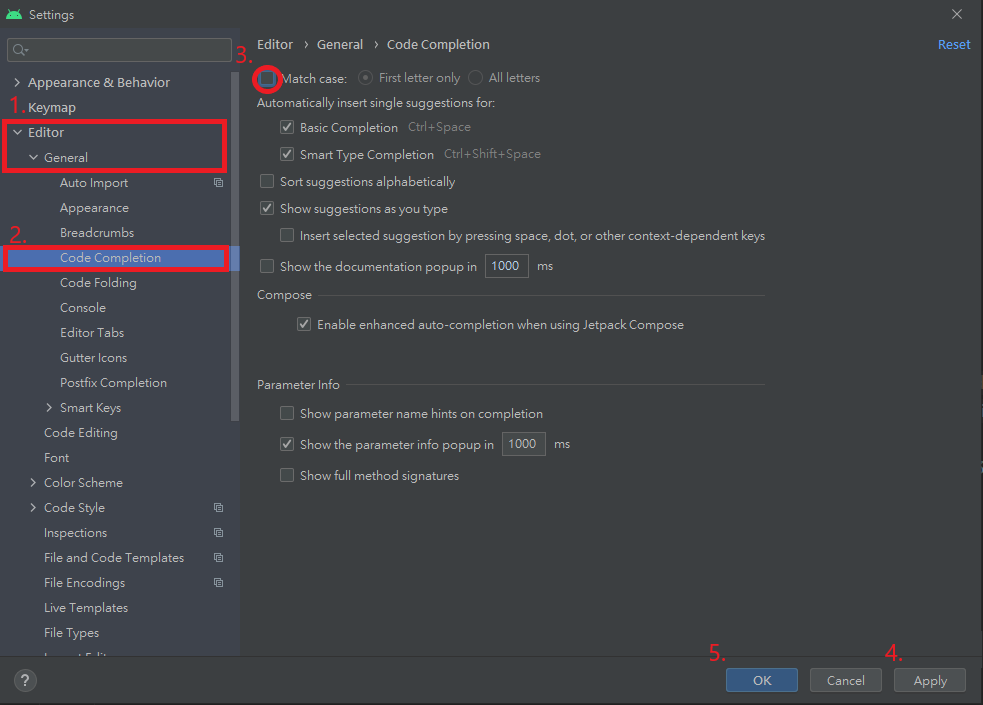The image size is (983, 705).
Task: Open the Auto Import settings page
Action: click(94, 182)
